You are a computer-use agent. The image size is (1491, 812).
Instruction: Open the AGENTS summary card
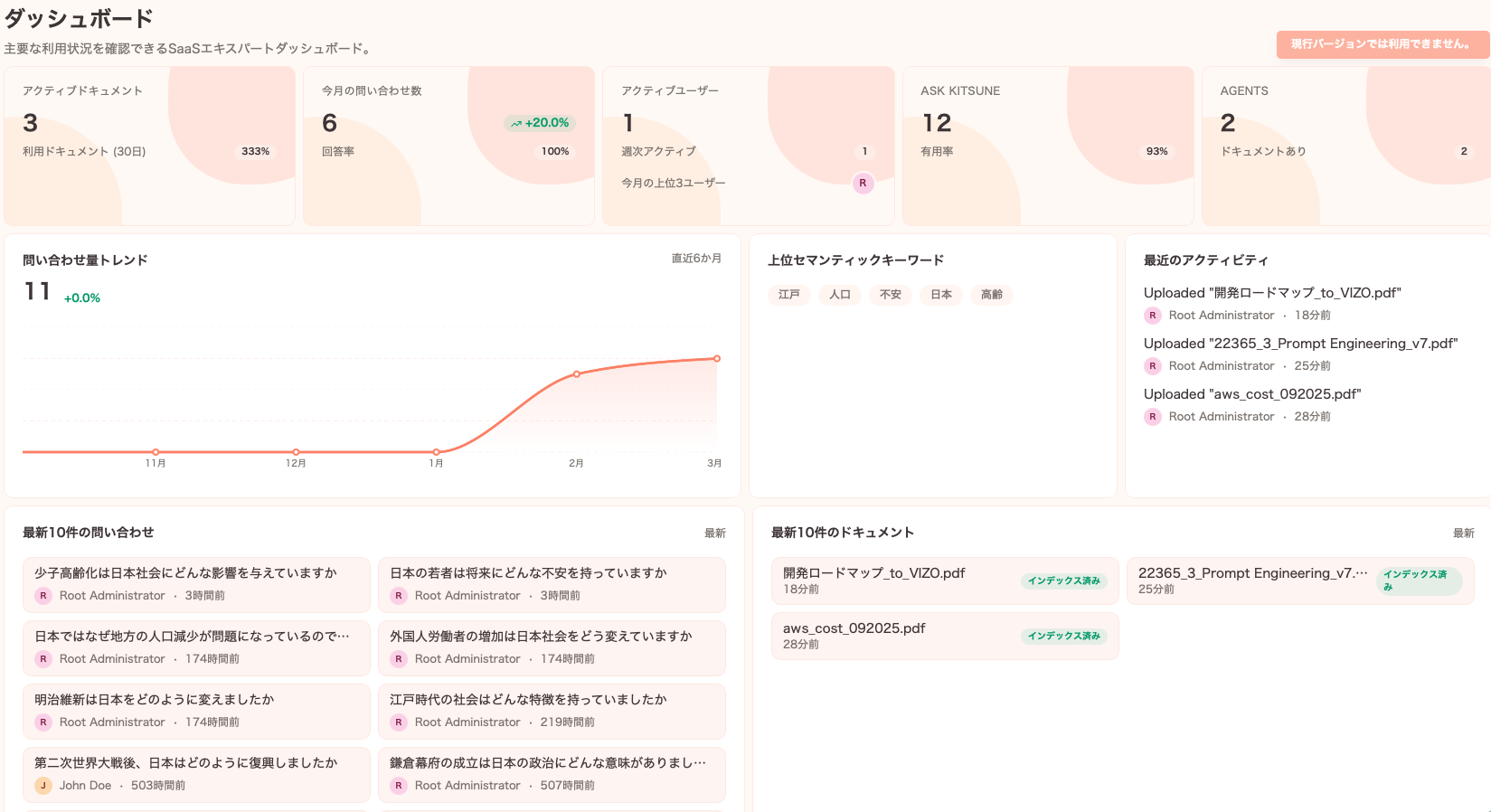pyautogui.click(x=1345, y=146)
